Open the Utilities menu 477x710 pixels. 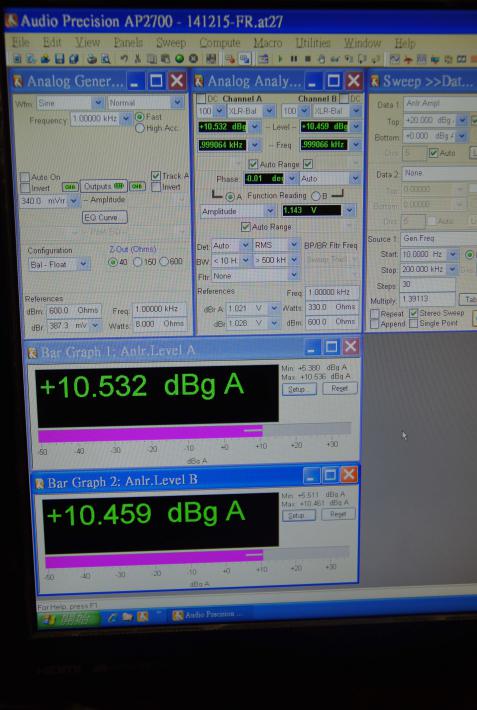coord(313,43)
